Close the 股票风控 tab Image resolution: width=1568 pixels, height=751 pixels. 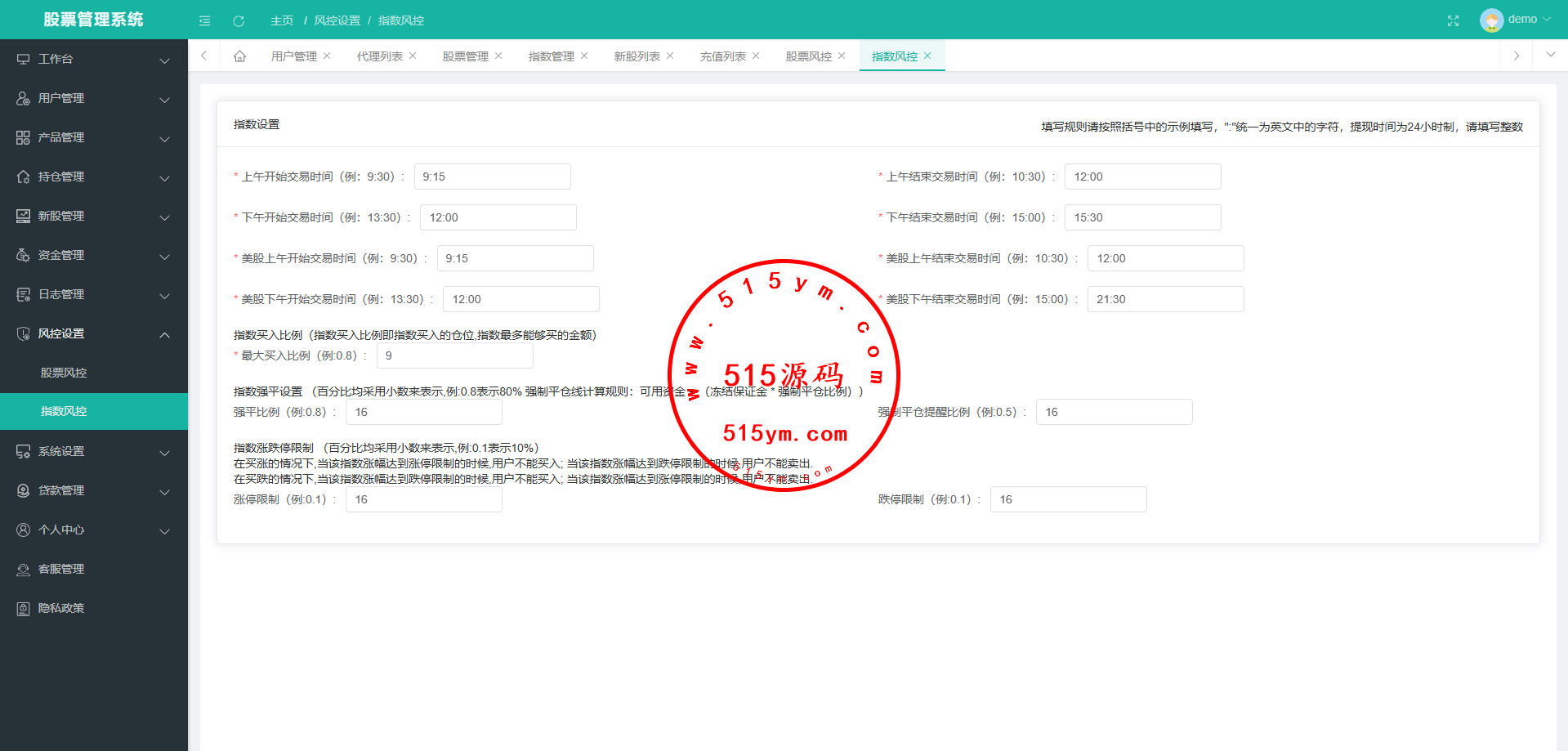(842, 56)
